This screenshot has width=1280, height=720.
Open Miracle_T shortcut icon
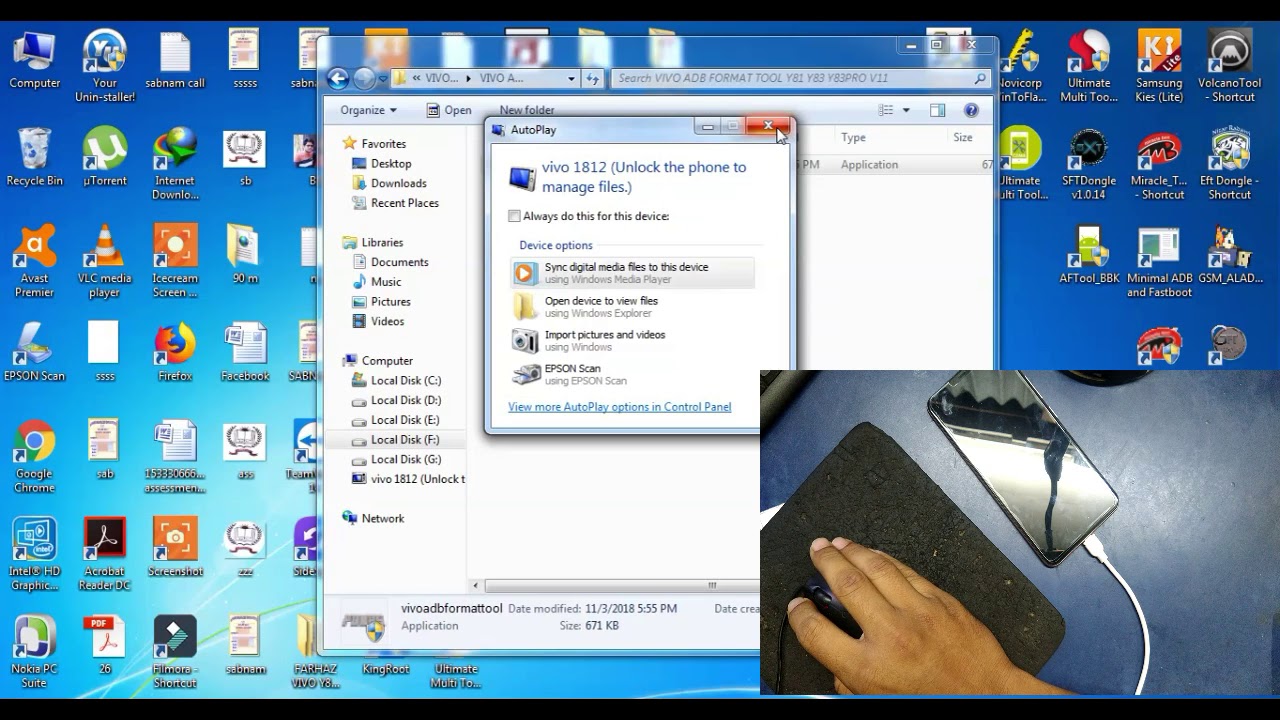pyautogui.click(x=1159, y=164)
